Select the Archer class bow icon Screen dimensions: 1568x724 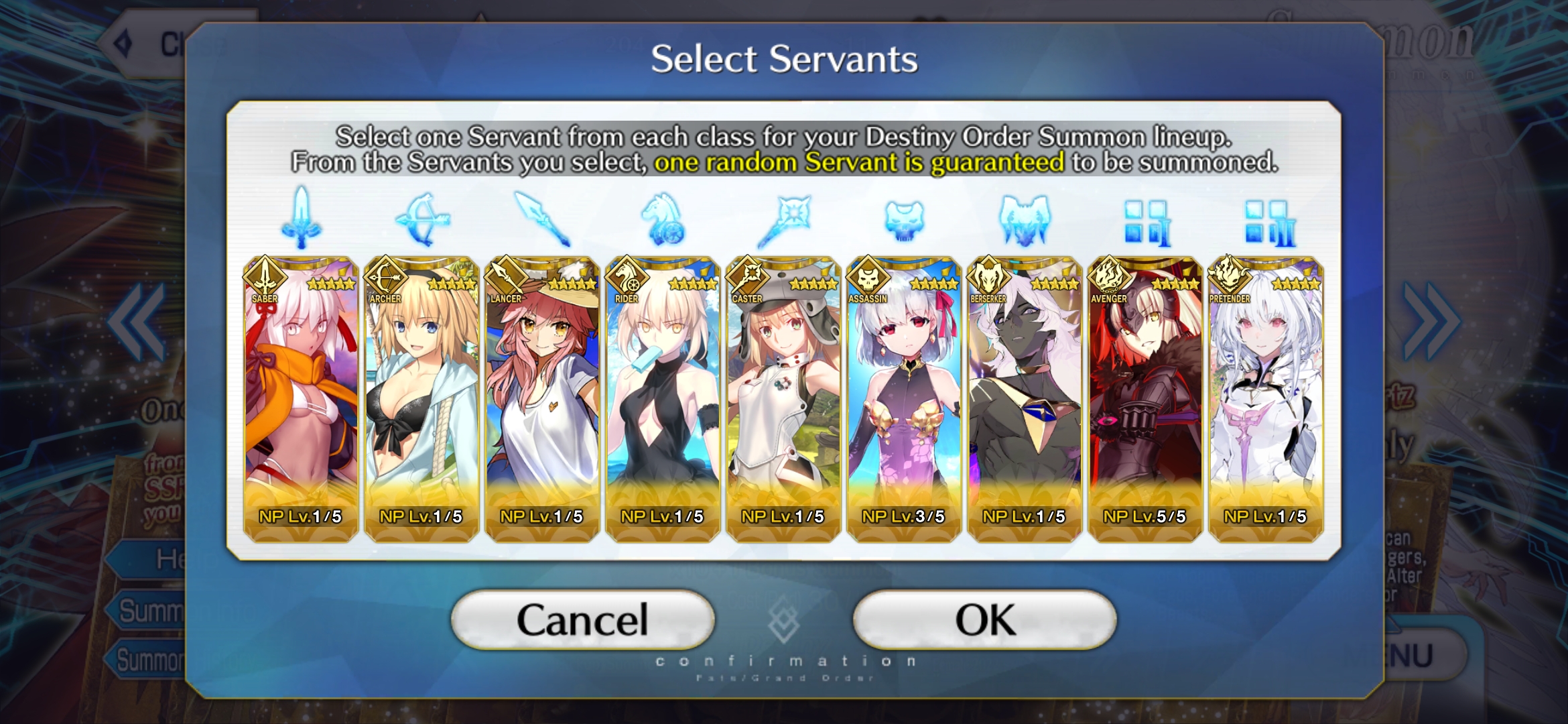point(422,219)
